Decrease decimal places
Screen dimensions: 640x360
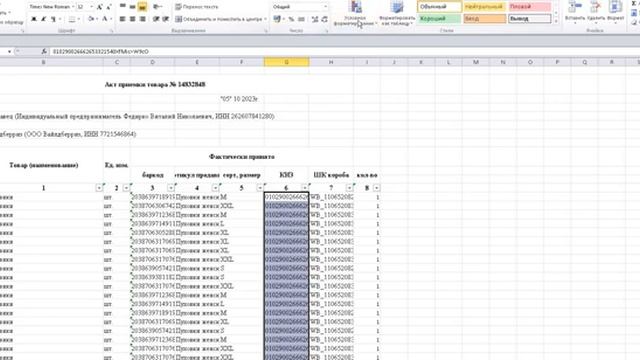tap(324, 19)
